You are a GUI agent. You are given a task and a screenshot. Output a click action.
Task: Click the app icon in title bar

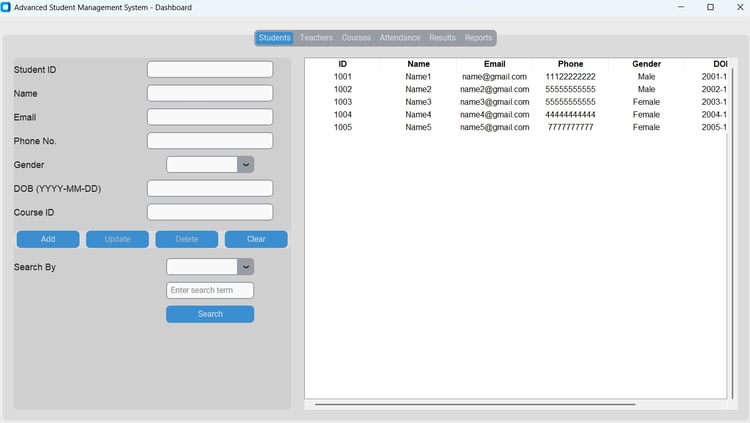tap(6, 7)
